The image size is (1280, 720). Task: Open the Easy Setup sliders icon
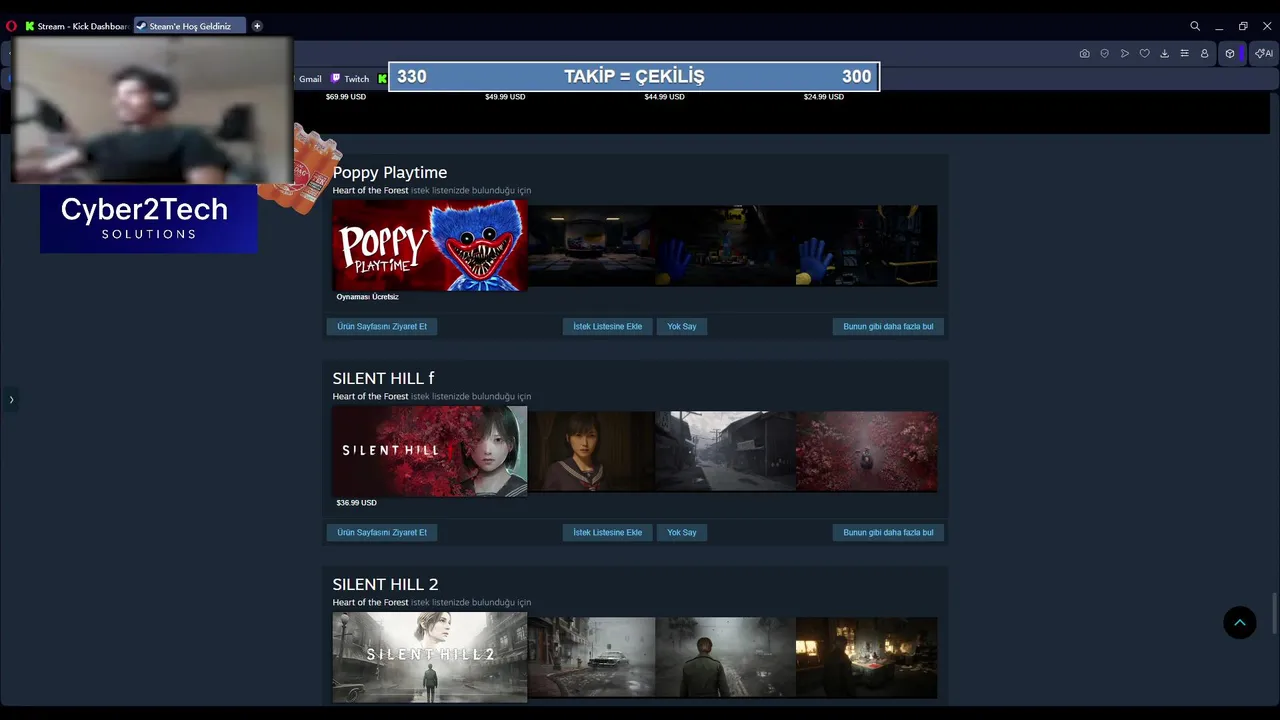1184,53
